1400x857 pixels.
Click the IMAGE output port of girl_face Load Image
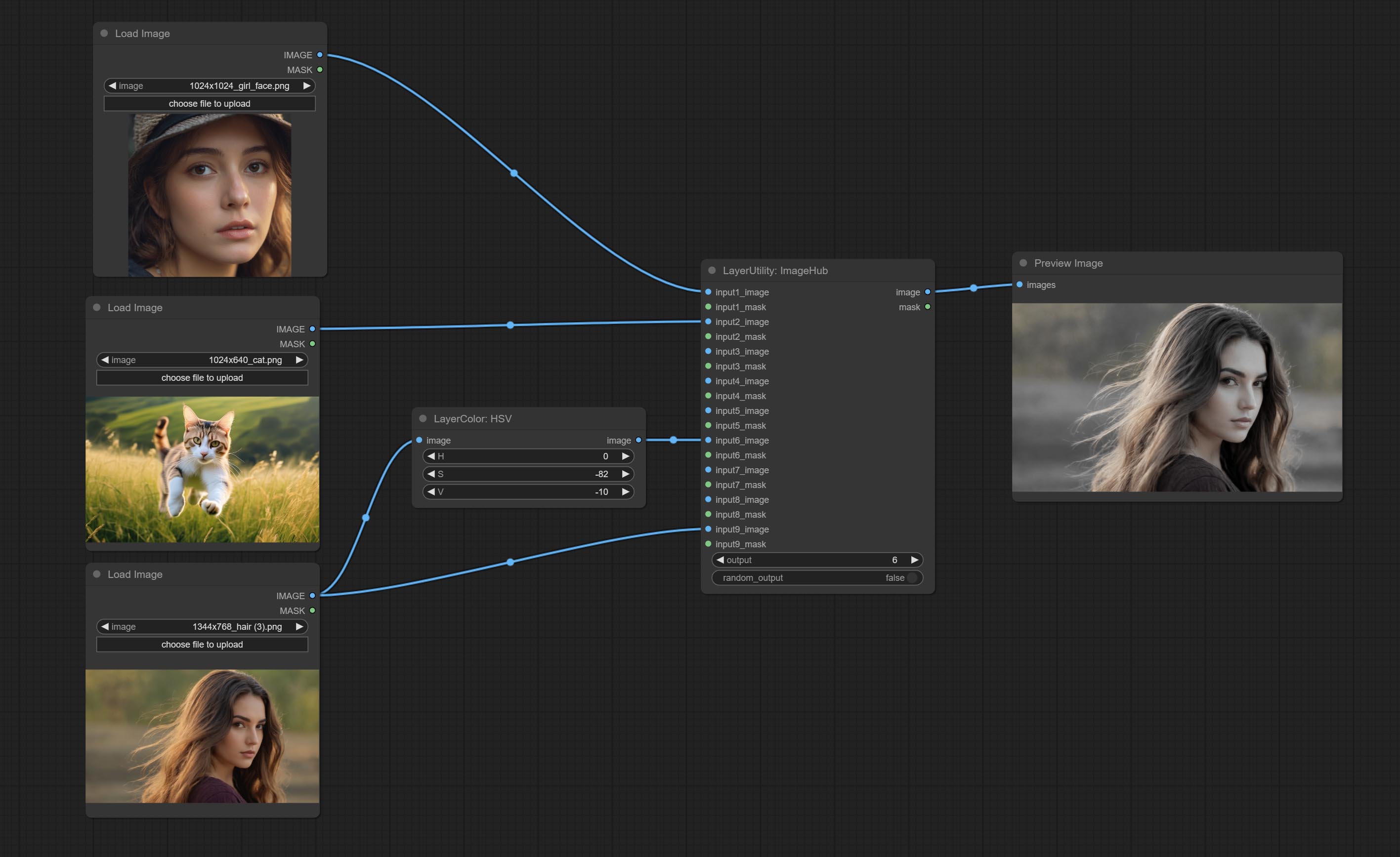320,55
